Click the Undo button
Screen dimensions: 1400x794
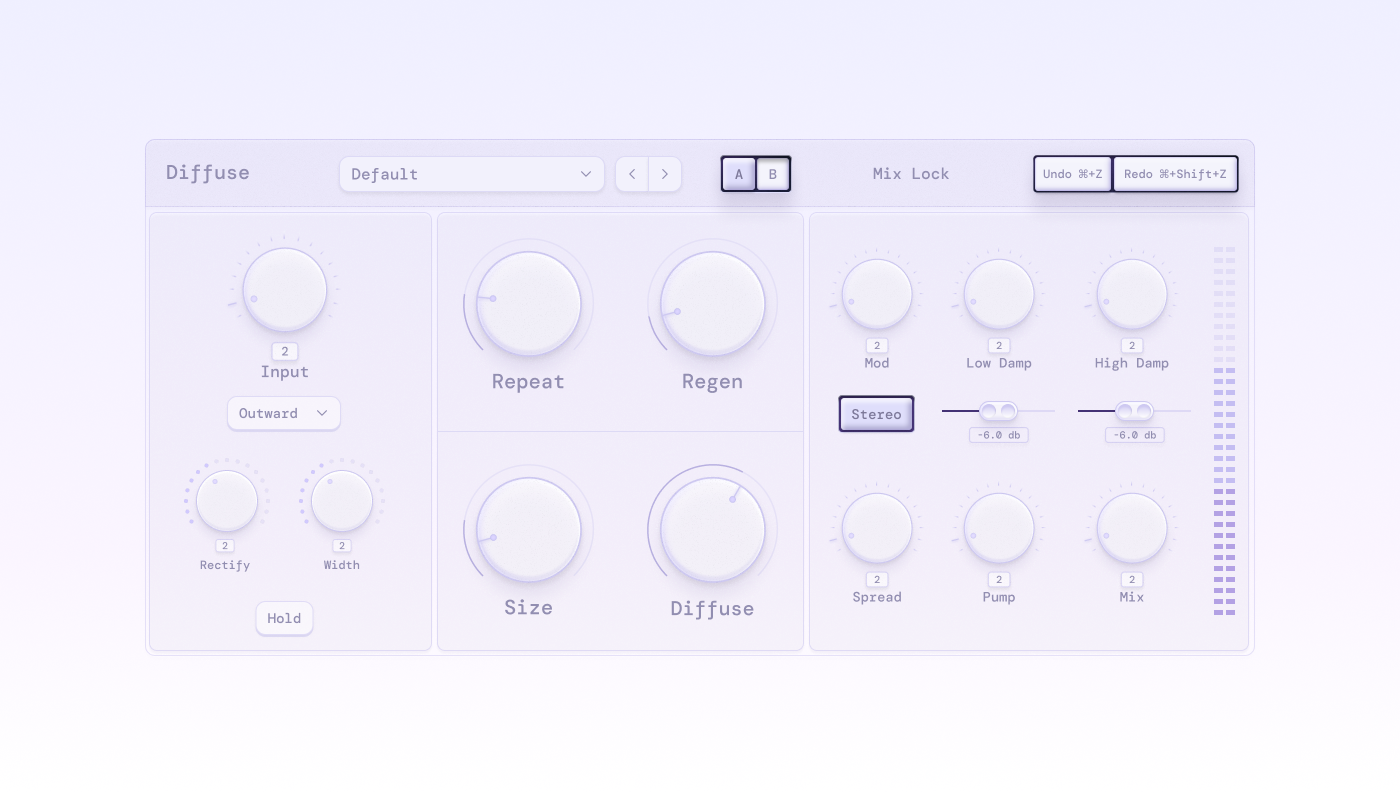(1073, 174)
